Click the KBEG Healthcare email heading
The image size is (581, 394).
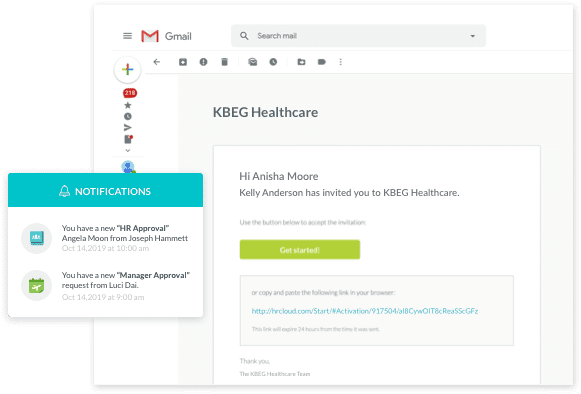[265, 112]
